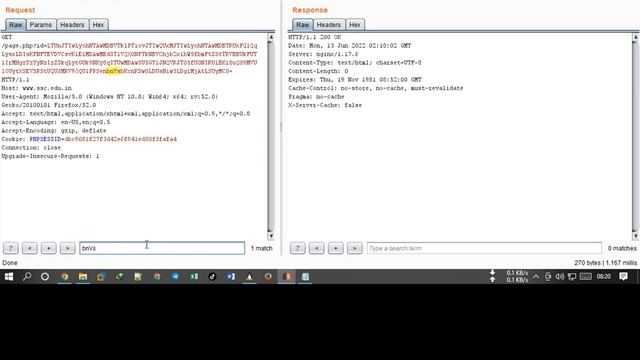
Task: Go to next match in response search
Action: tap(355, 248)
